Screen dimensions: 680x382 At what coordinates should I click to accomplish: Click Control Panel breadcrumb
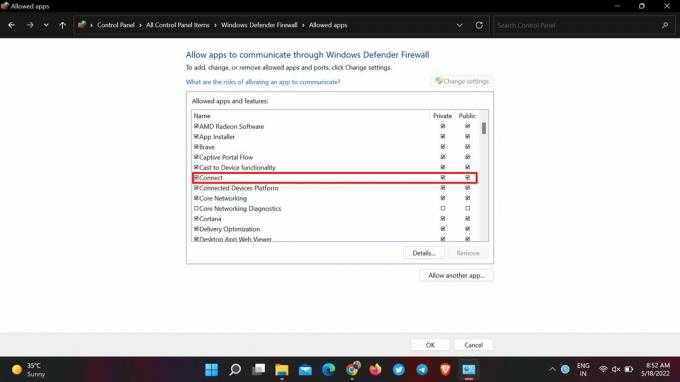pyautogui.click(x=116, y=25)
